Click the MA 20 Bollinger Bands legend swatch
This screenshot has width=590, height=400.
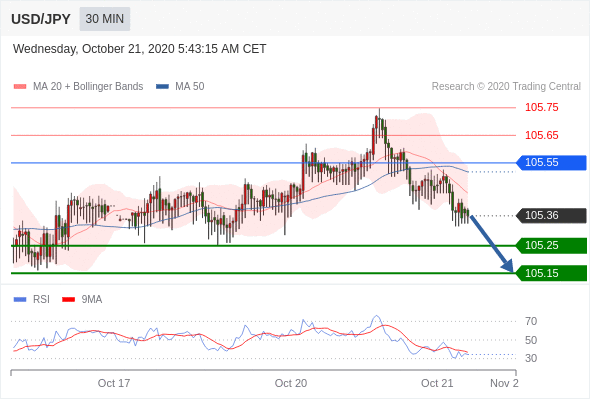point(20,87)
